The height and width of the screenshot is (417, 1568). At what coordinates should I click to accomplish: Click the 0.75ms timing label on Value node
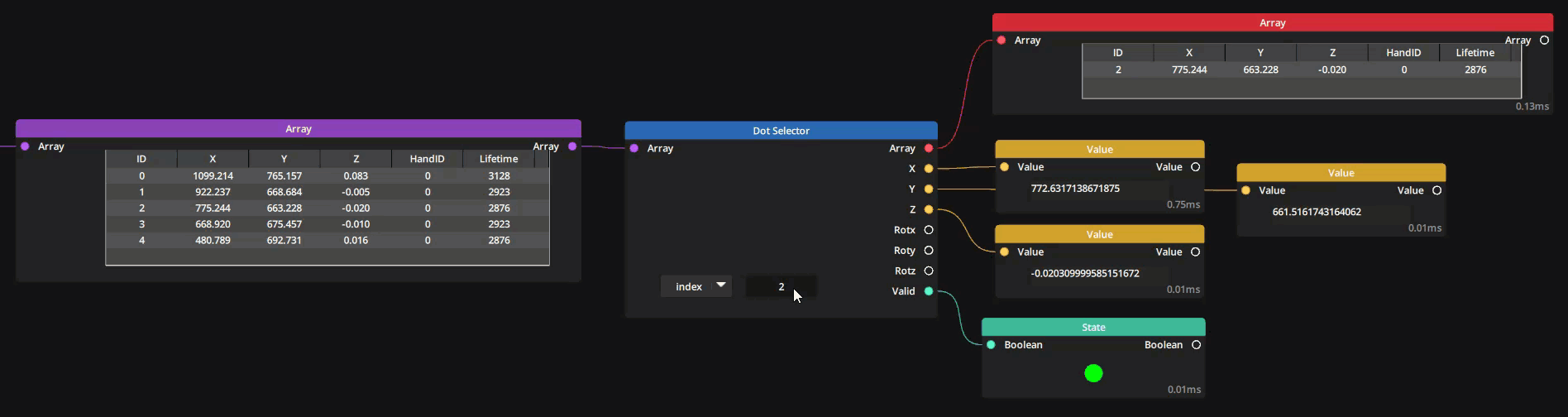(1183, 204)
